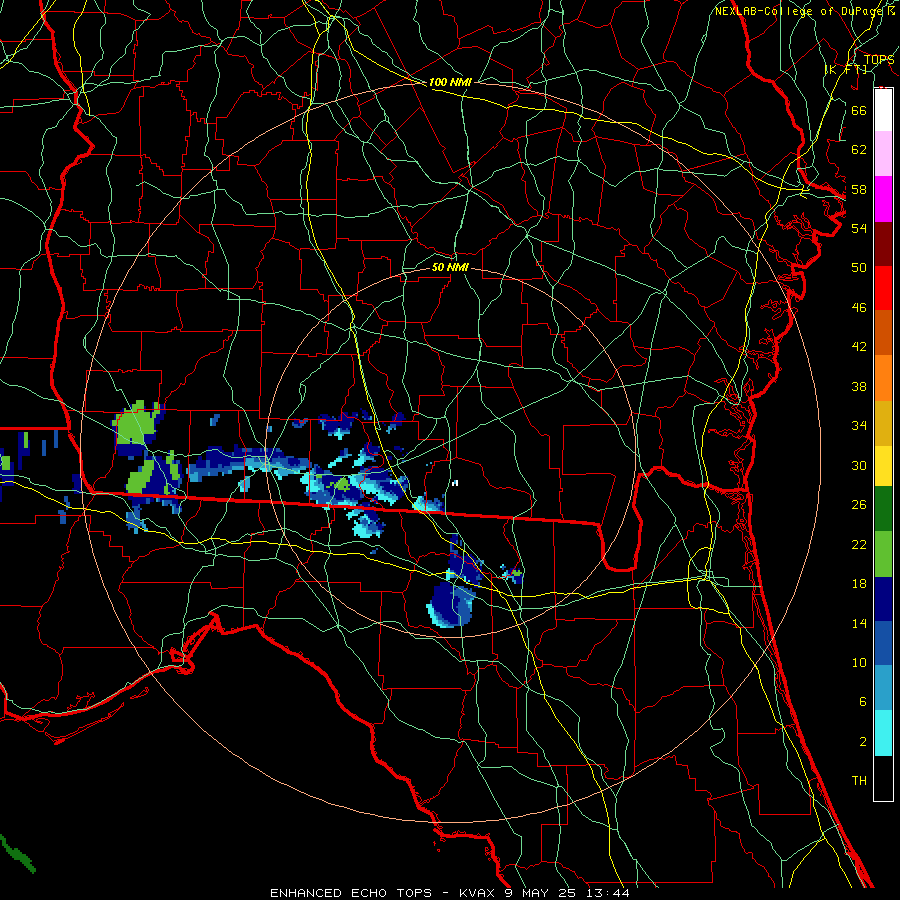Click the '50 NMI' range ring label
This screenshot has height=900, width=900.
450,267
